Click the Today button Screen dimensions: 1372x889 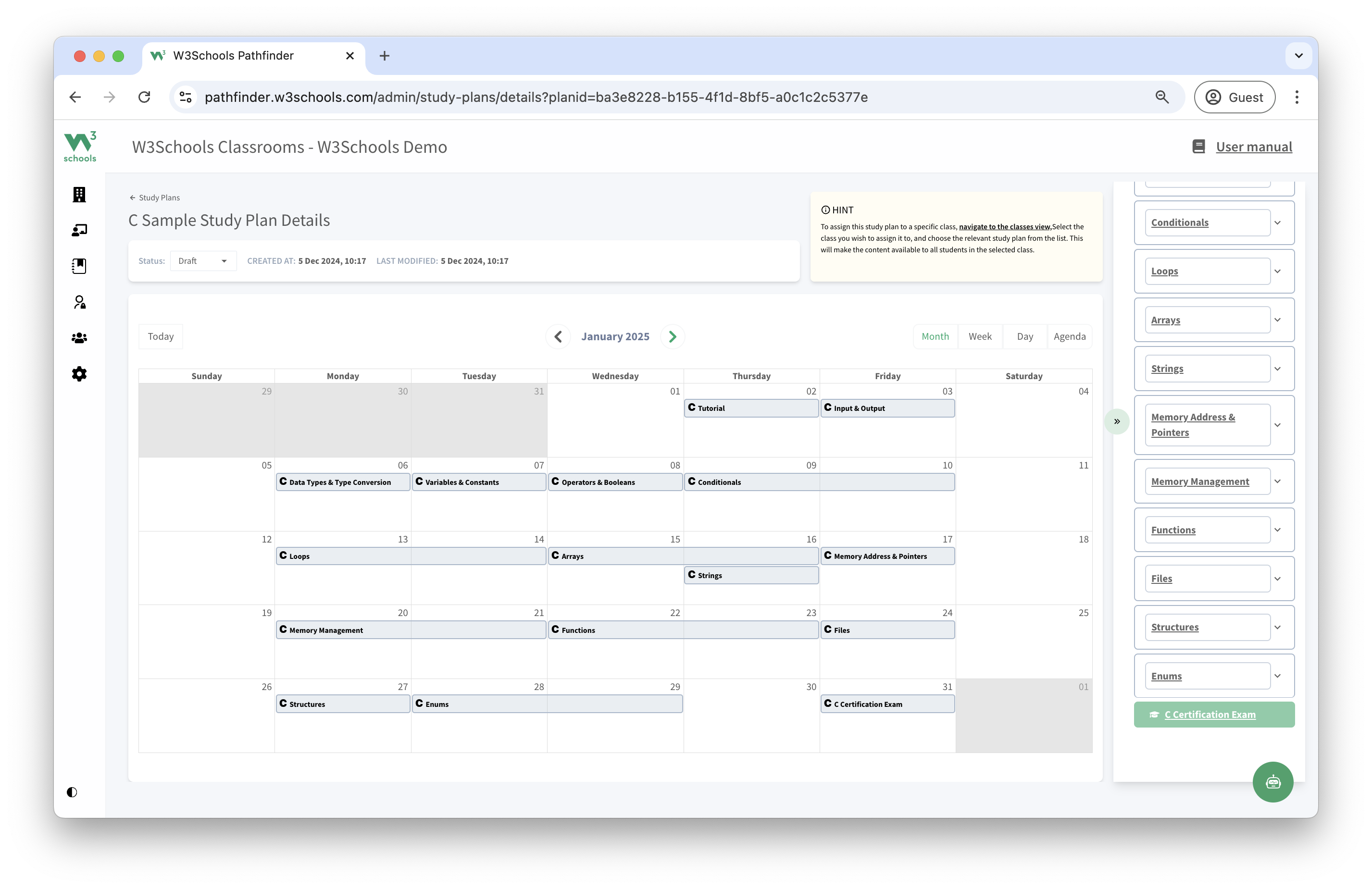click(x=160, y=336)
